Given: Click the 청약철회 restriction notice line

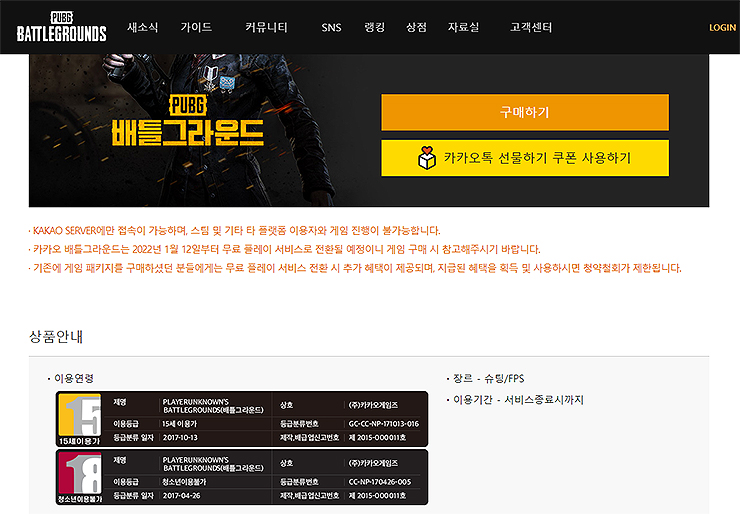Looking at the screenshot, I should [x=355, y=268].
